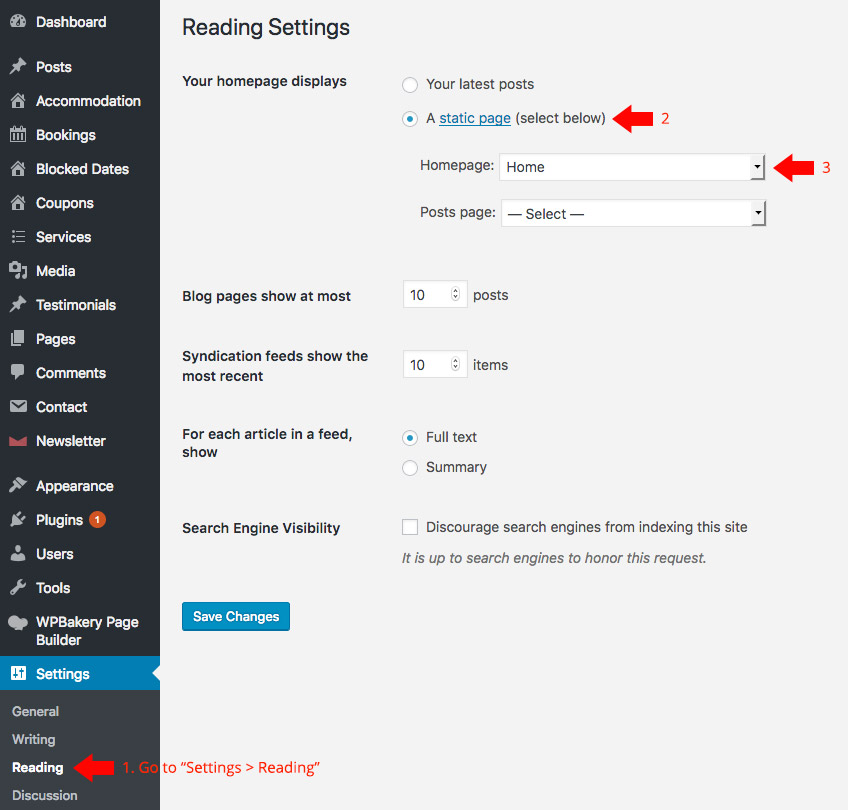
Task: Click the Plugins plug icon
Action: point(18,520)
